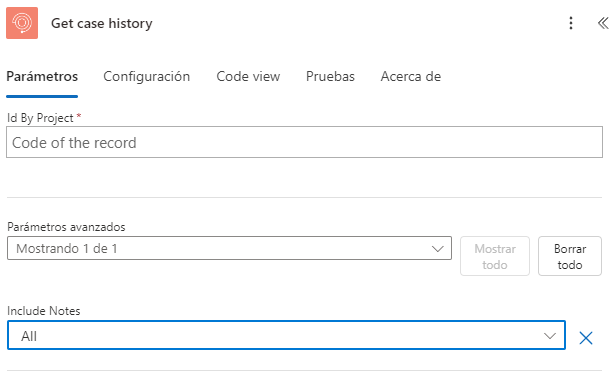Click the orange connector icon
Screen dimensions: 610x371
(22, 23)
